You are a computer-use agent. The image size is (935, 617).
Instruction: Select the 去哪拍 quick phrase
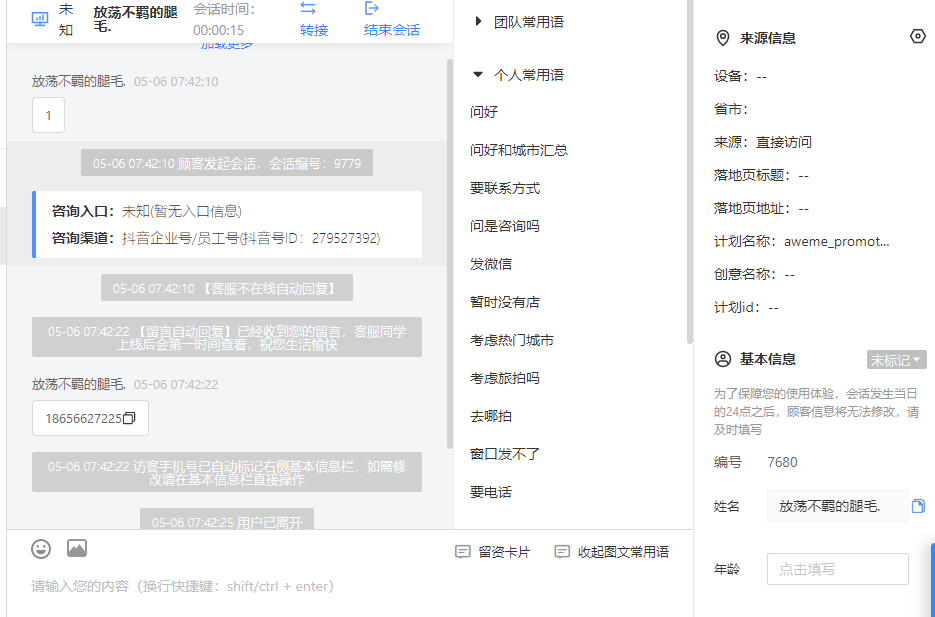point(491,416)
